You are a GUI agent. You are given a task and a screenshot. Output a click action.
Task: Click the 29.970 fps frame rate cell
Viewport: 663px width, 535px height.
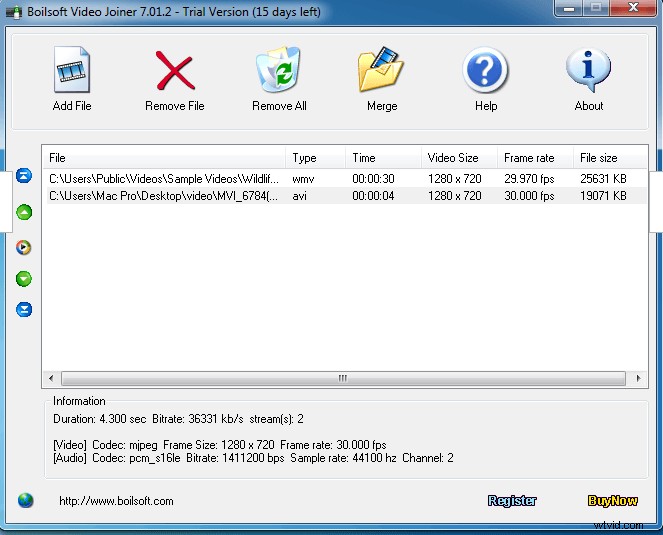click(x=529, y=179)
